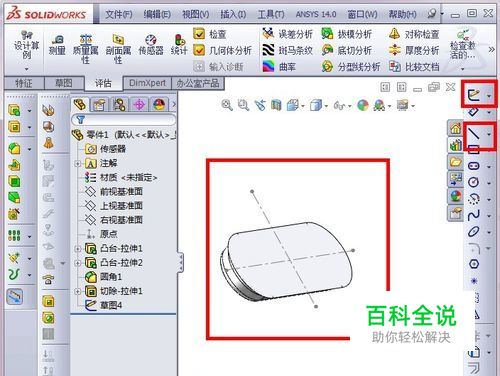Switch to the 特征 features tab
500x376 pixels.
tap(24, 83)
